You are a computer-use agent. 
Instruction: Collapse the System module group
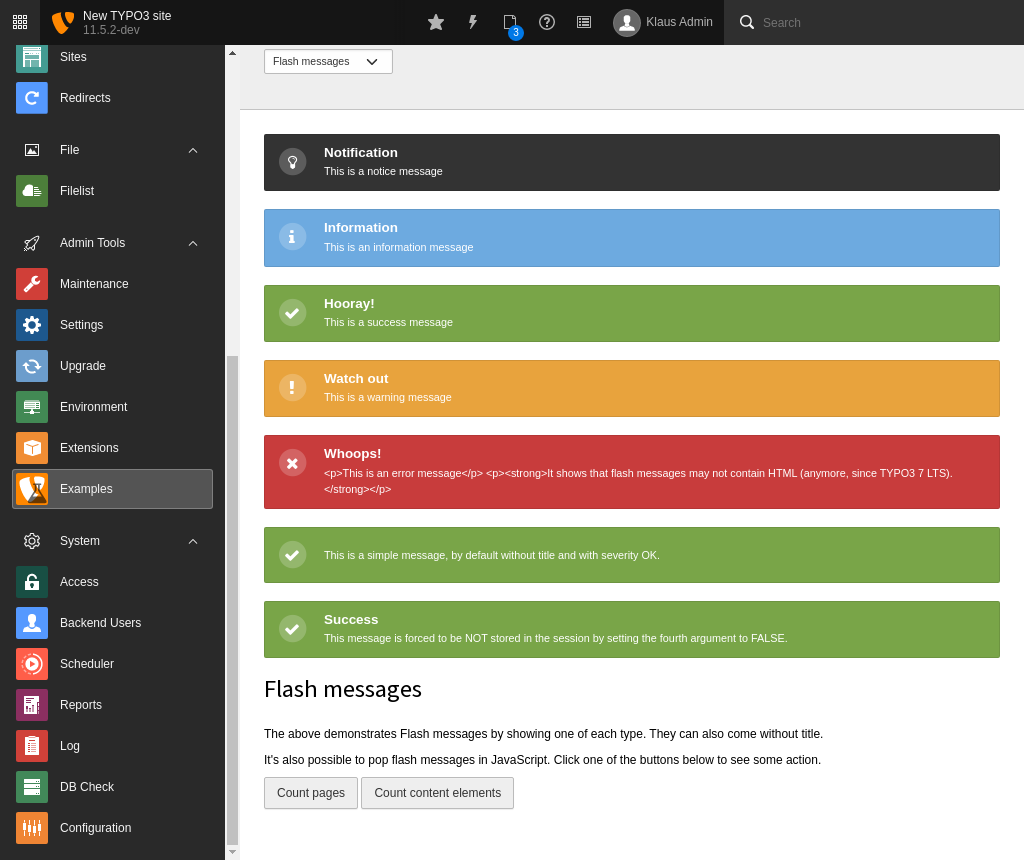click(x=193, y=541)
